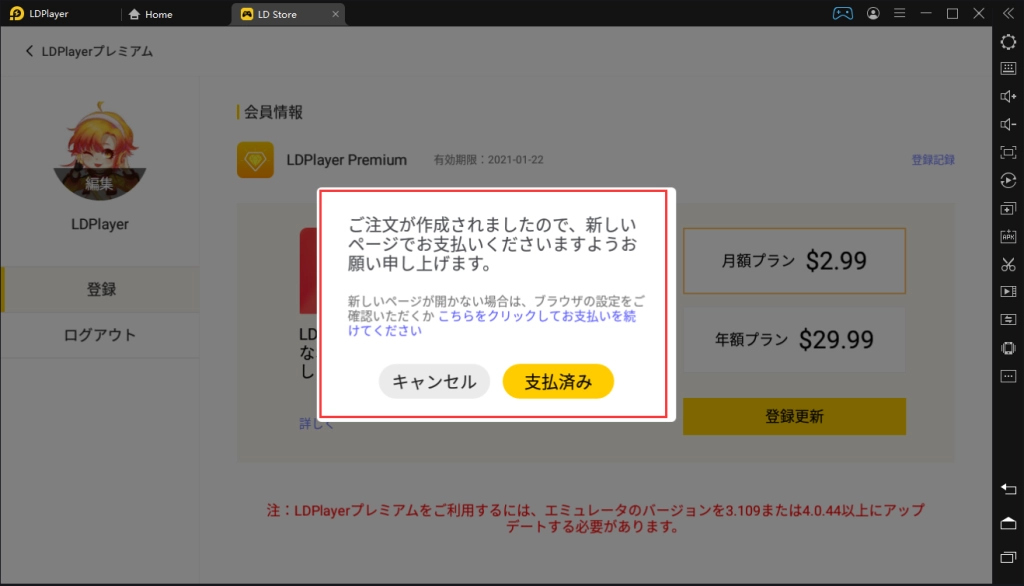Select 月額プラン $2.99 option
Image resolution: width=1024 pixels, height=586 pixels.
point(794,261)
